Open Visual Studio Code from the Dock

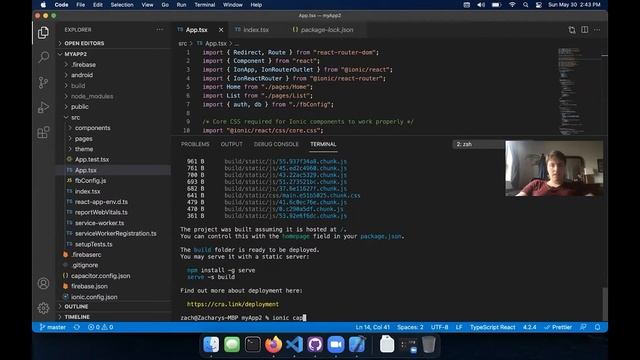pyautogui.click(x=294, y=344)
